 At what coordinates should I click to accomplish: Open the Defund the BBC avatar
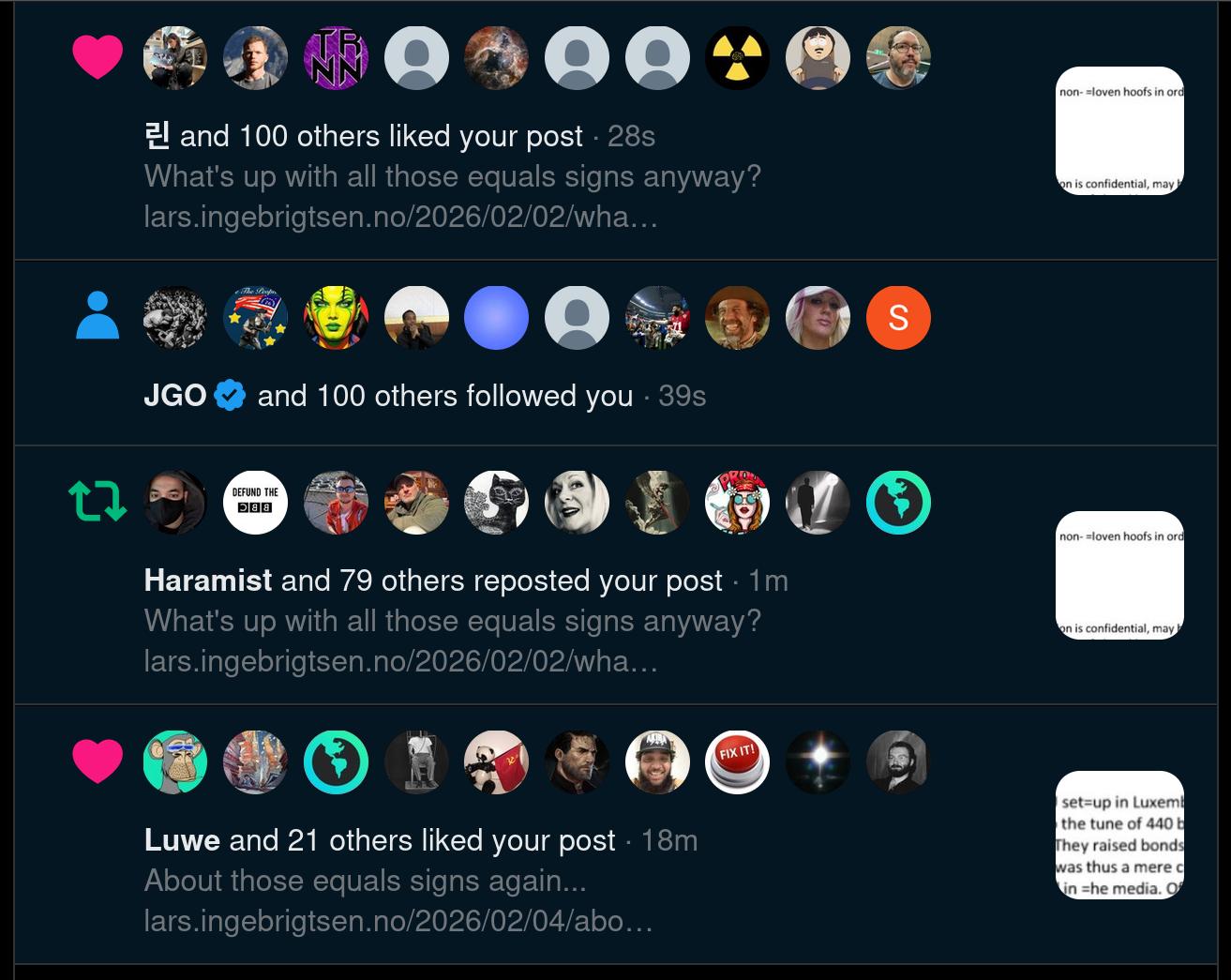click(x=255, y=502)
